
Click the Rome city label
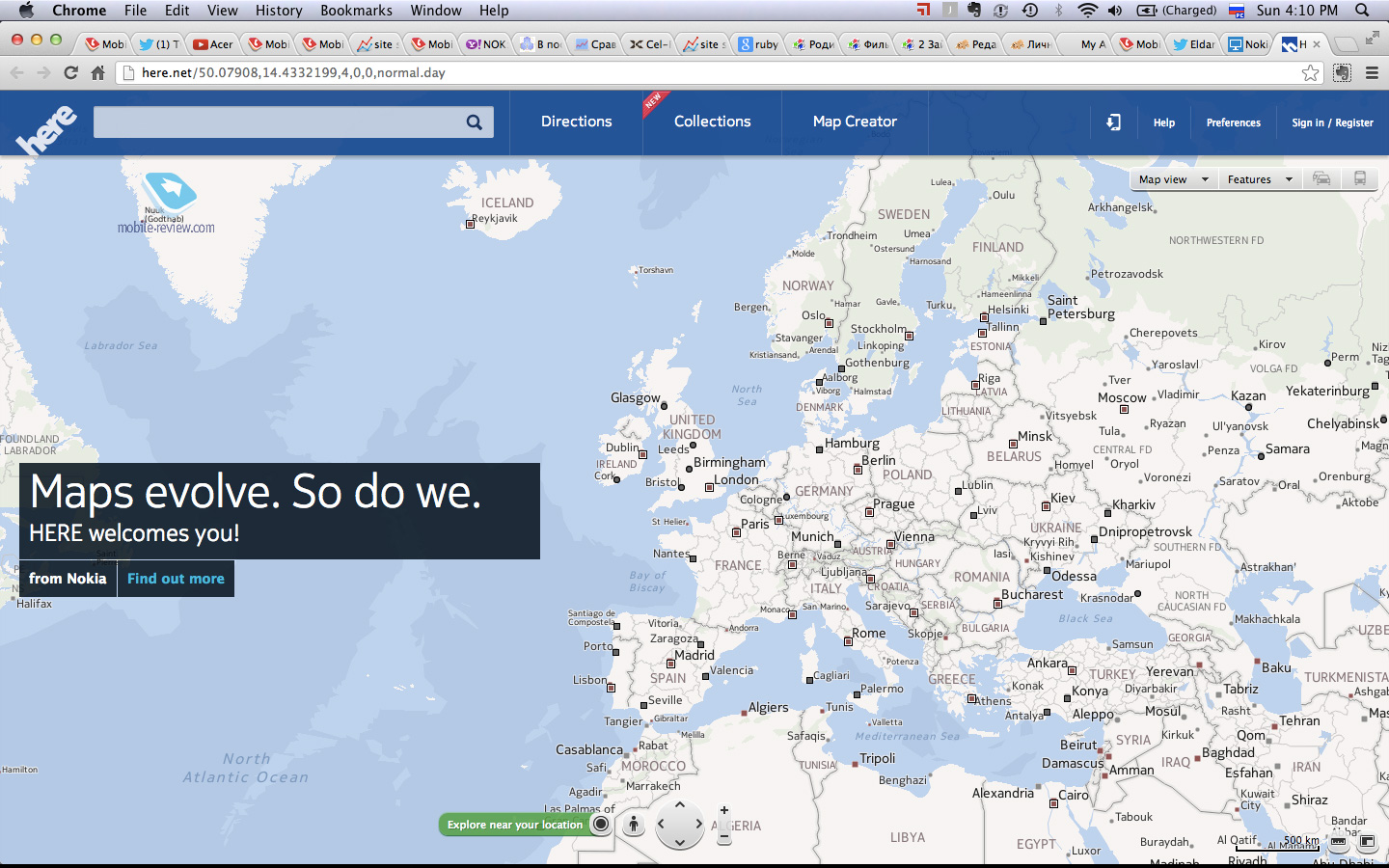pos(868,634)
